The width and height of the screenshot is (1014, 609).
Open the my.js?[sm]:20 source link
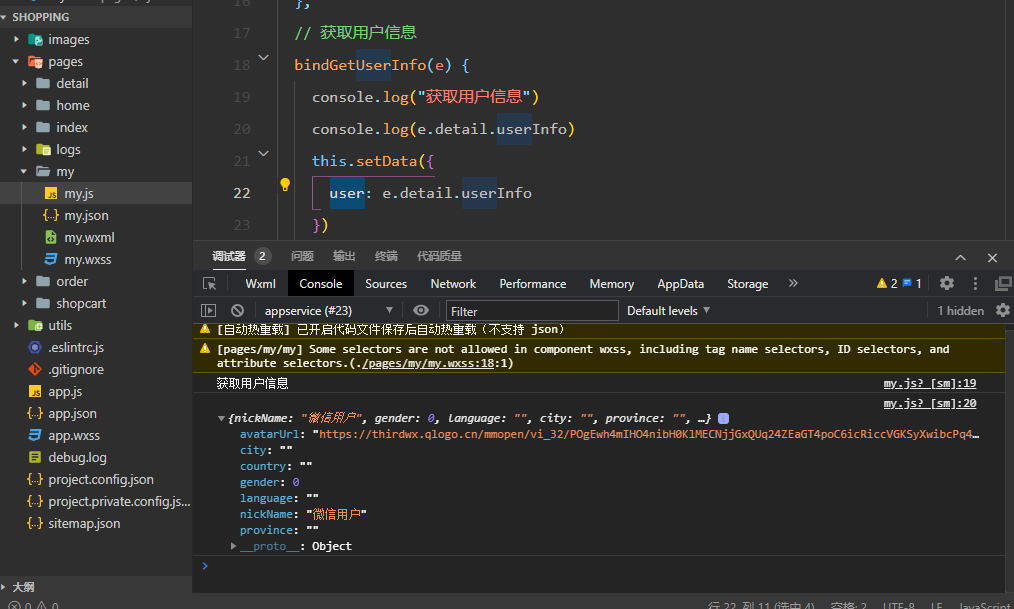(930, 403)
